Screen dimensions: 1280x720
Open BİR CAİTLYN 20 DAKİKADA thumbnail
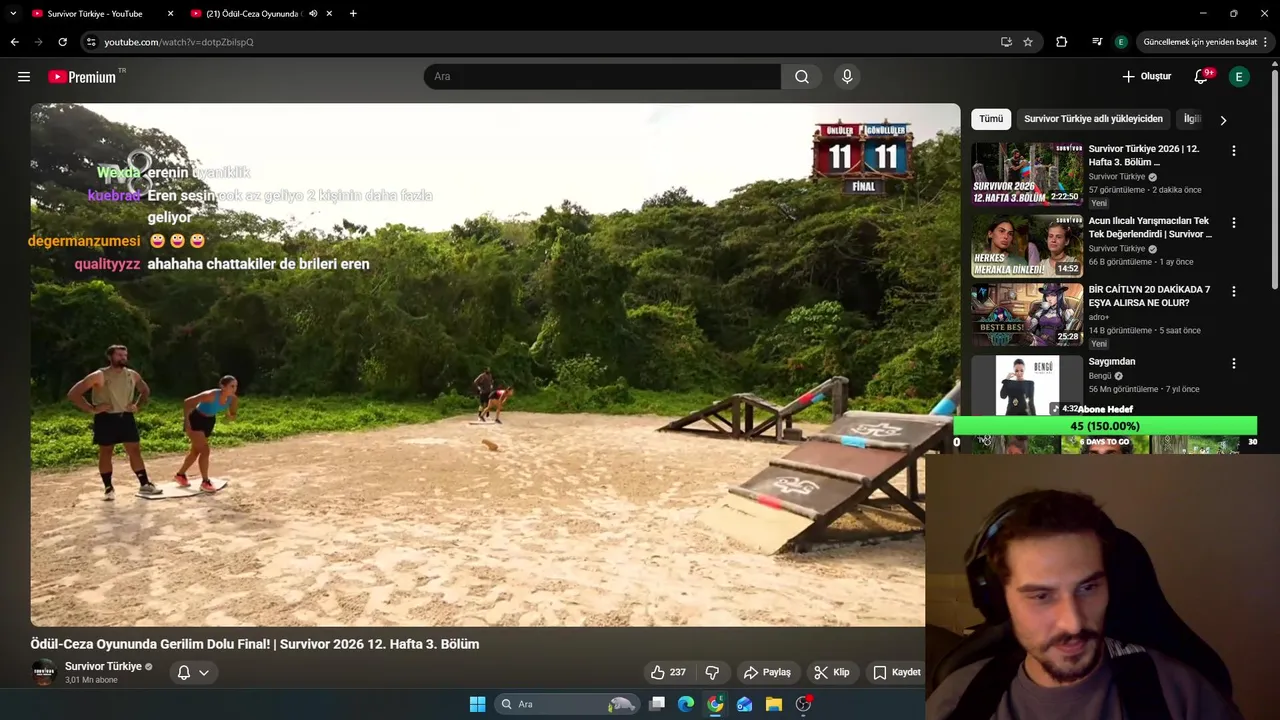(x=1027, y=314)
